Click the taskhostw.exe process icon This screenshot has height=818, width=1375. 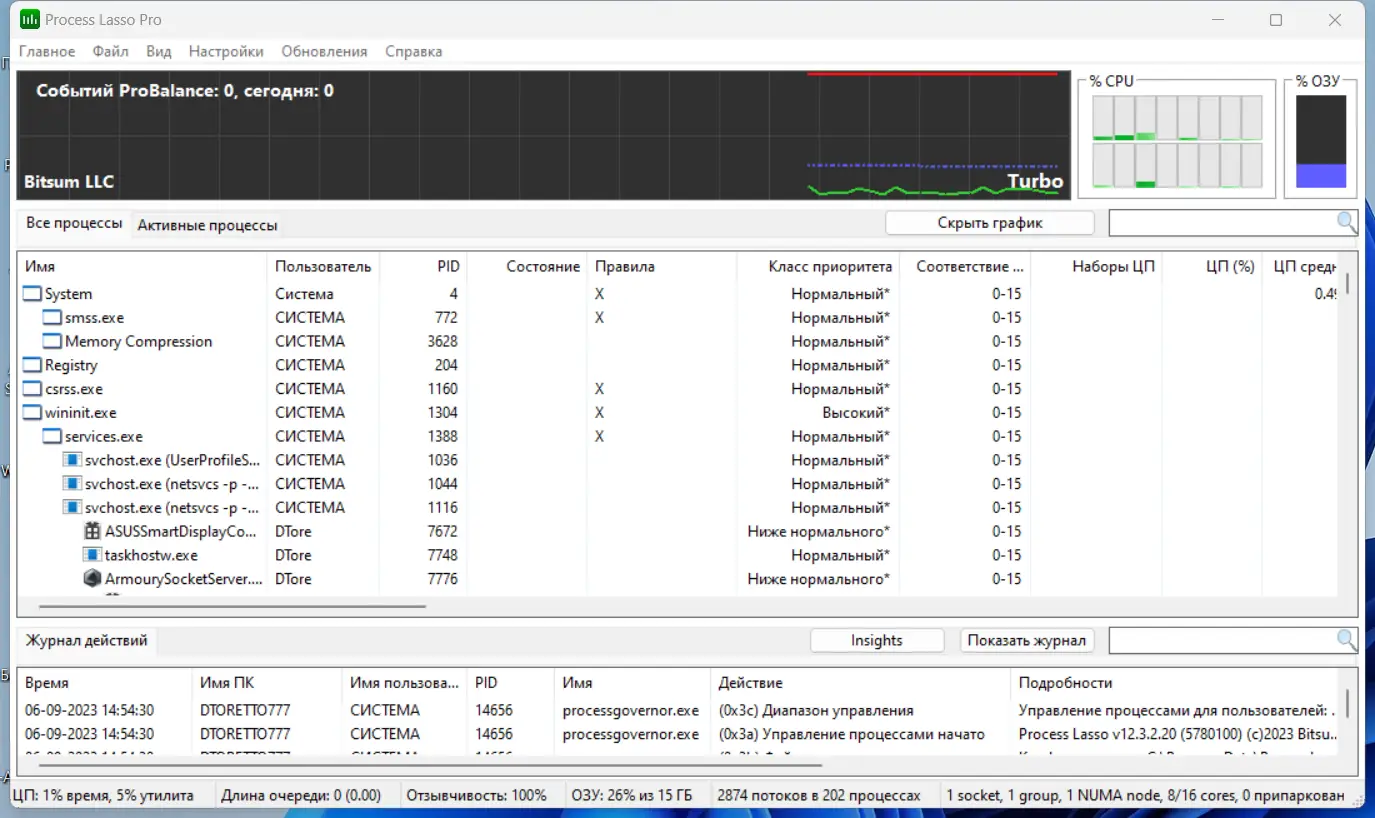click(91, 555)
